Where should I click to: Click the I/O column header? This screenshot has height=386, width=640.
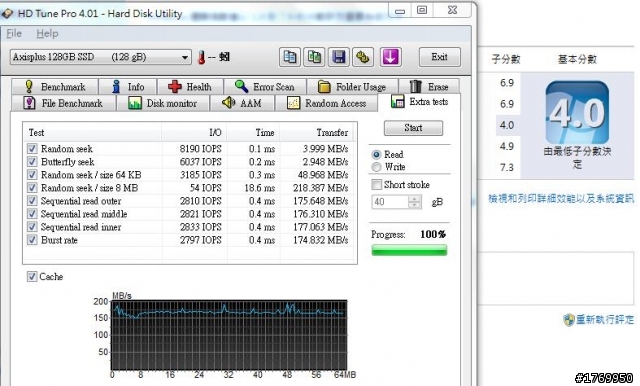click(x=194, y=133)
